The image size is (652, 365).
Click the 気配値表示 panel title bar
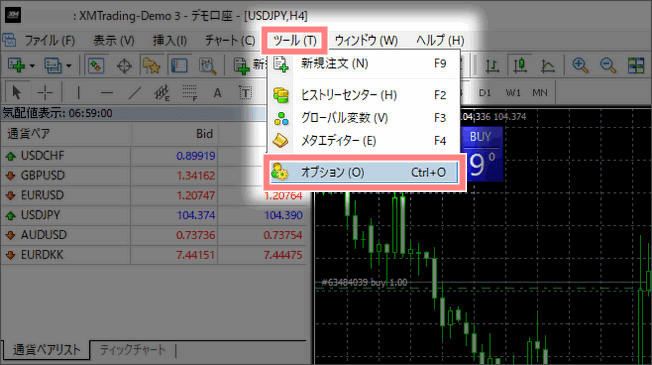pos(133,113)
